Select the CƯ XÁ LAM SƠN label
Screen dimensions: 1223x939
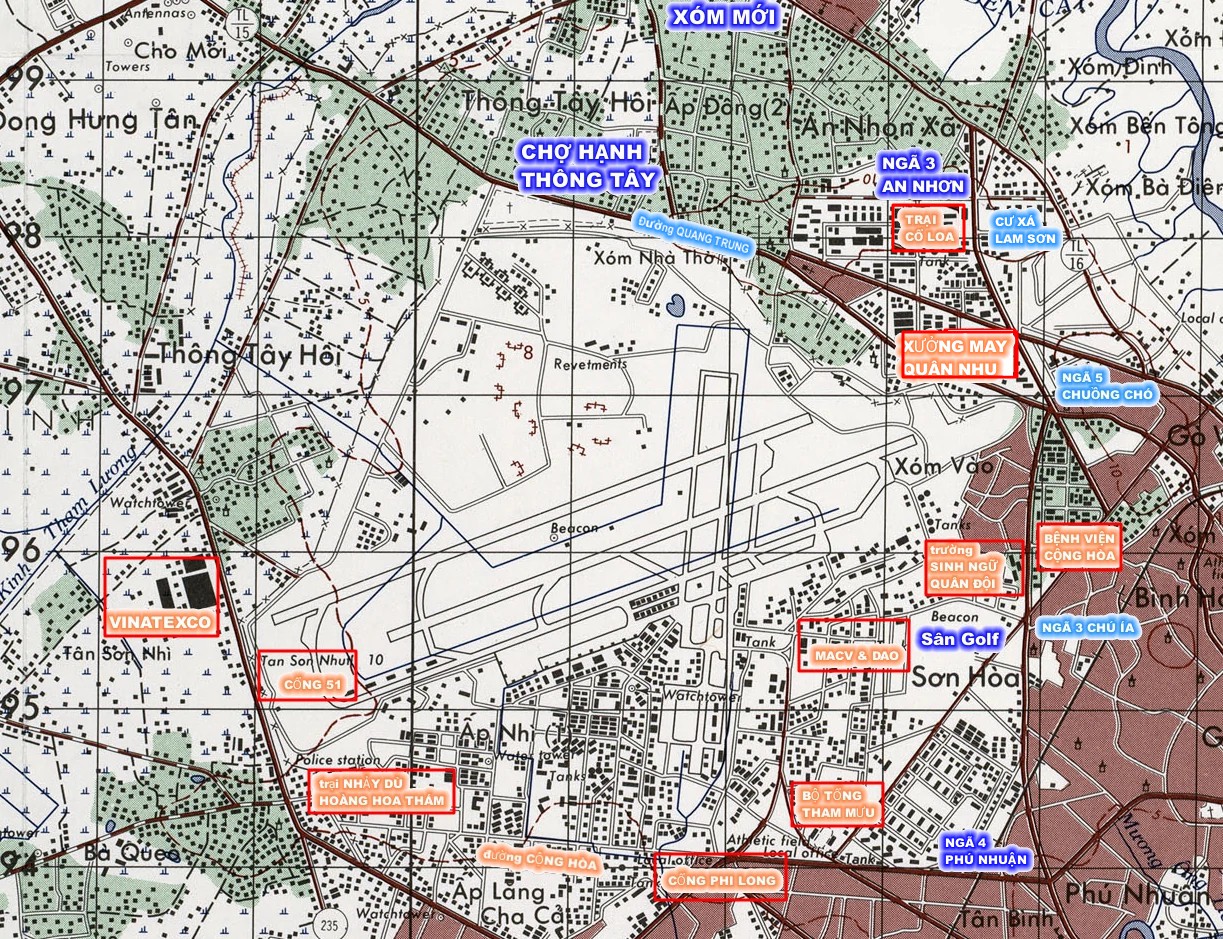(1025, 229)
